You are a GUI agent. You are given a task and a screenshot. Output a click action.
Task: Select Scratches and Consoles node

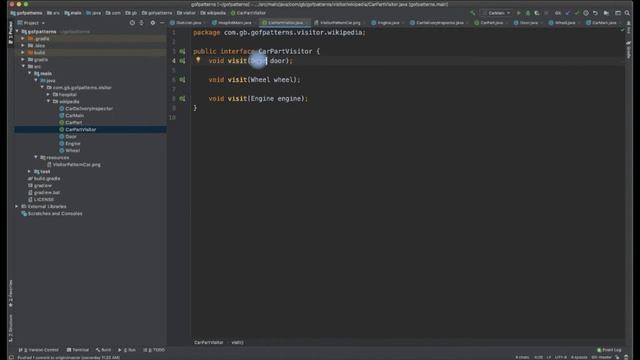pos(52,213)
